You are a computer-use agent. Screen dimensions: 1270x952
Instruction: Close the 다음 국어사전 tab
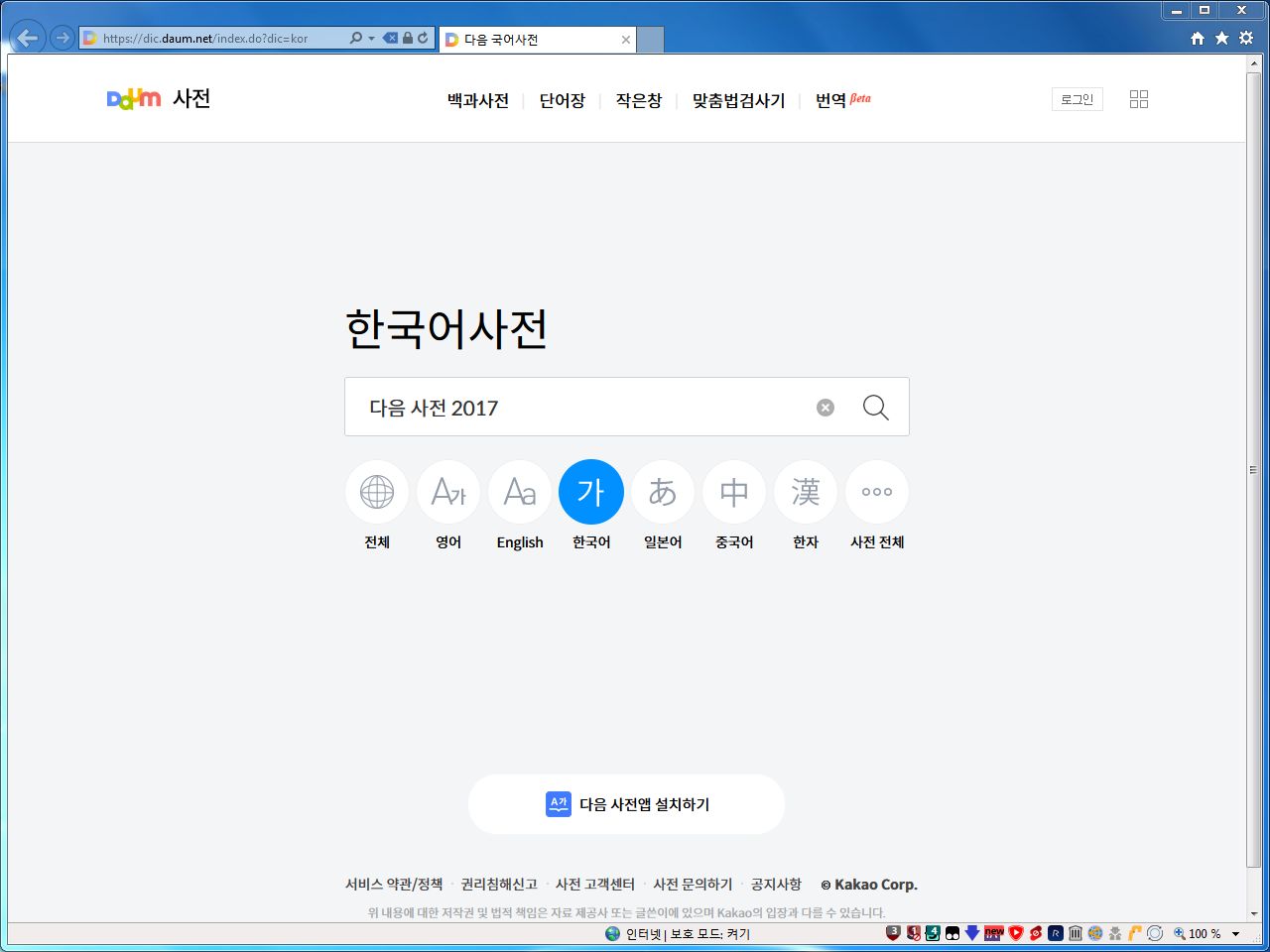626,40
